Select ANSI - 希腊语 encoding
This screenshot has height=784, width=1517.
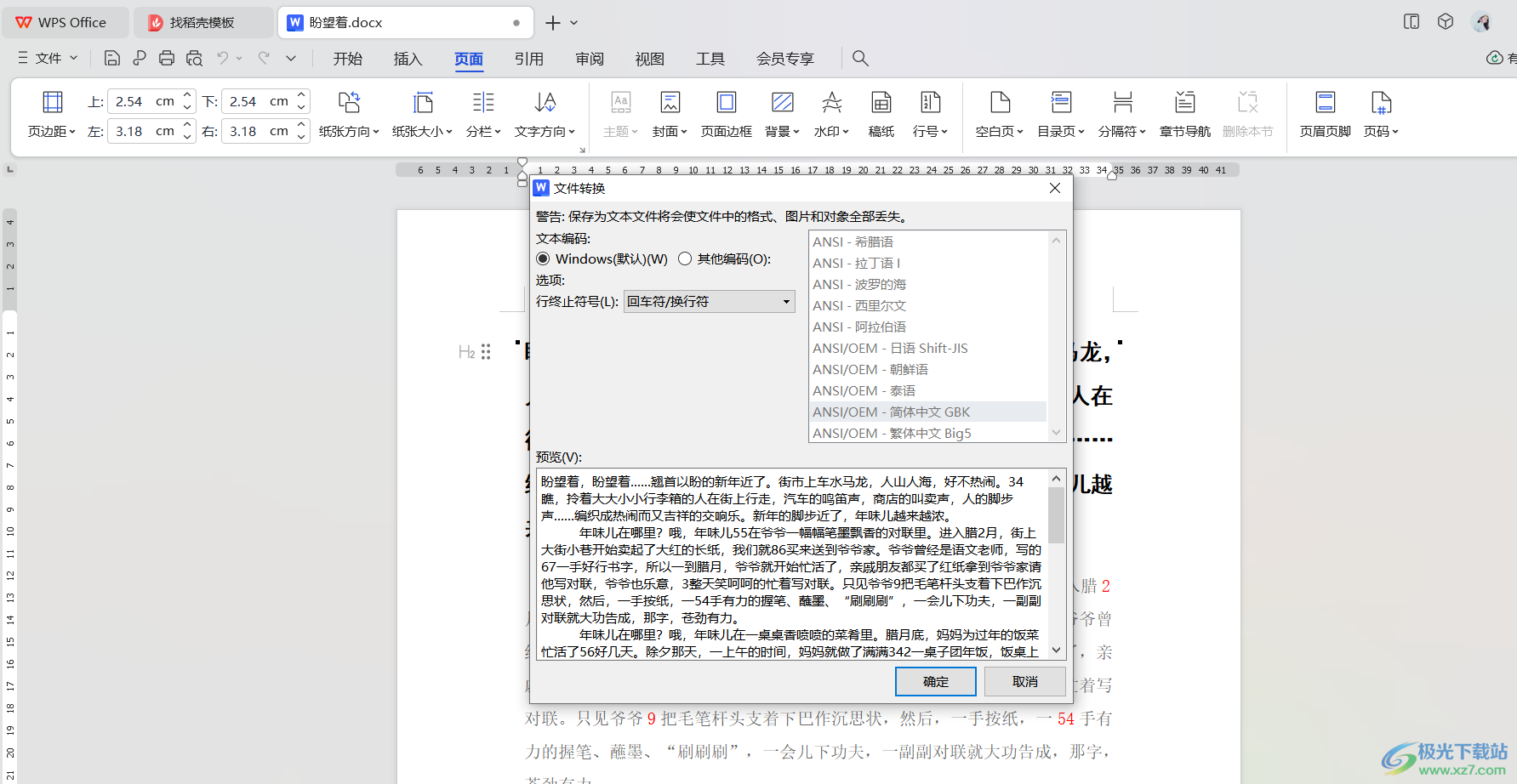click(927, 242)
